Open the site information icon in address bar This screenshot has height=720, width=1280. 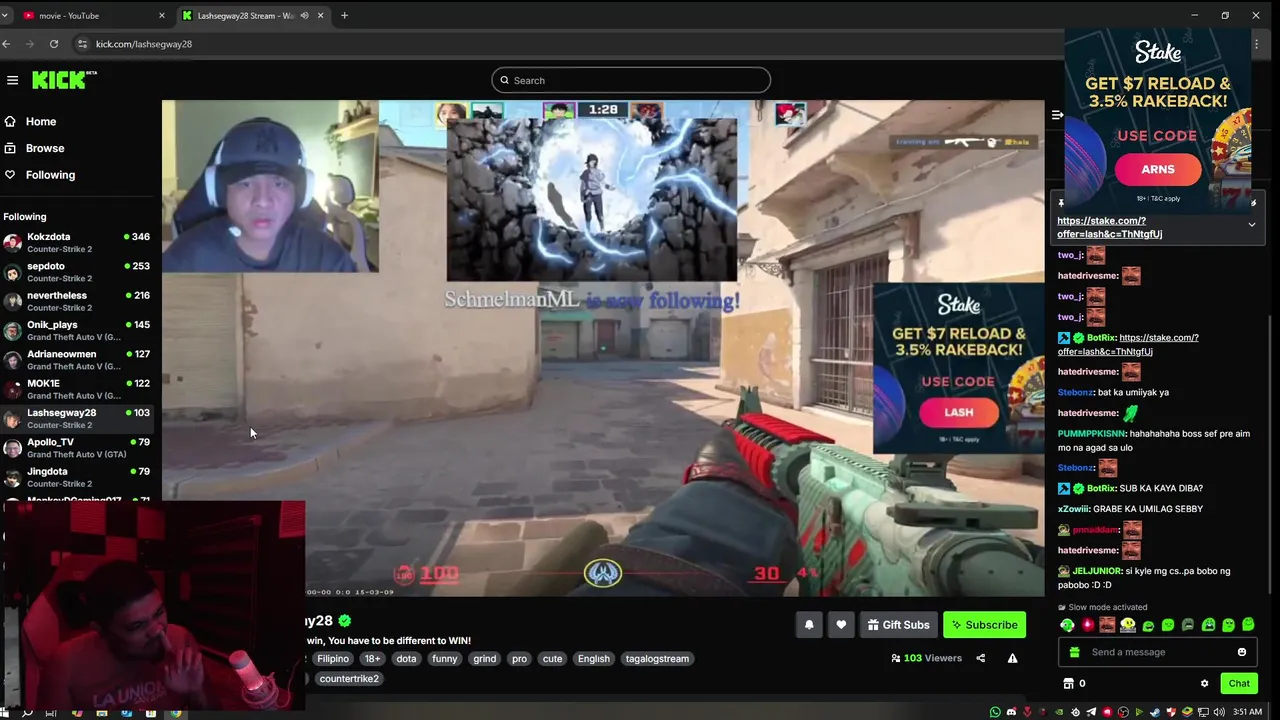[x=83, y=44]
